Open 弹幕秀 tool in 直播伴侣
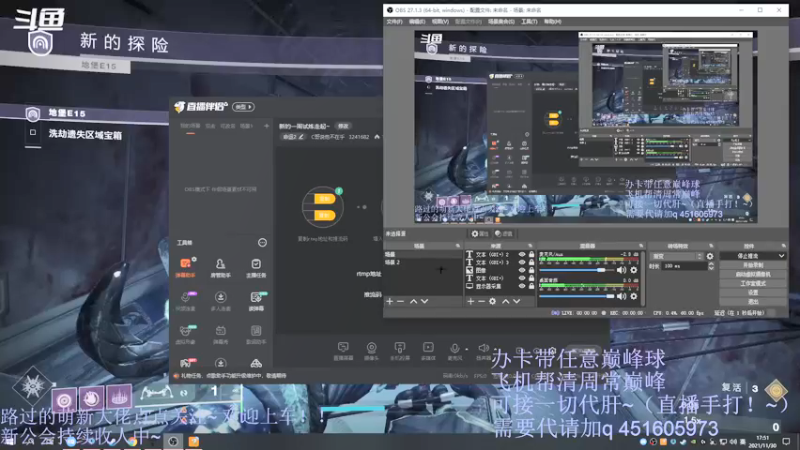 point(220,334)
